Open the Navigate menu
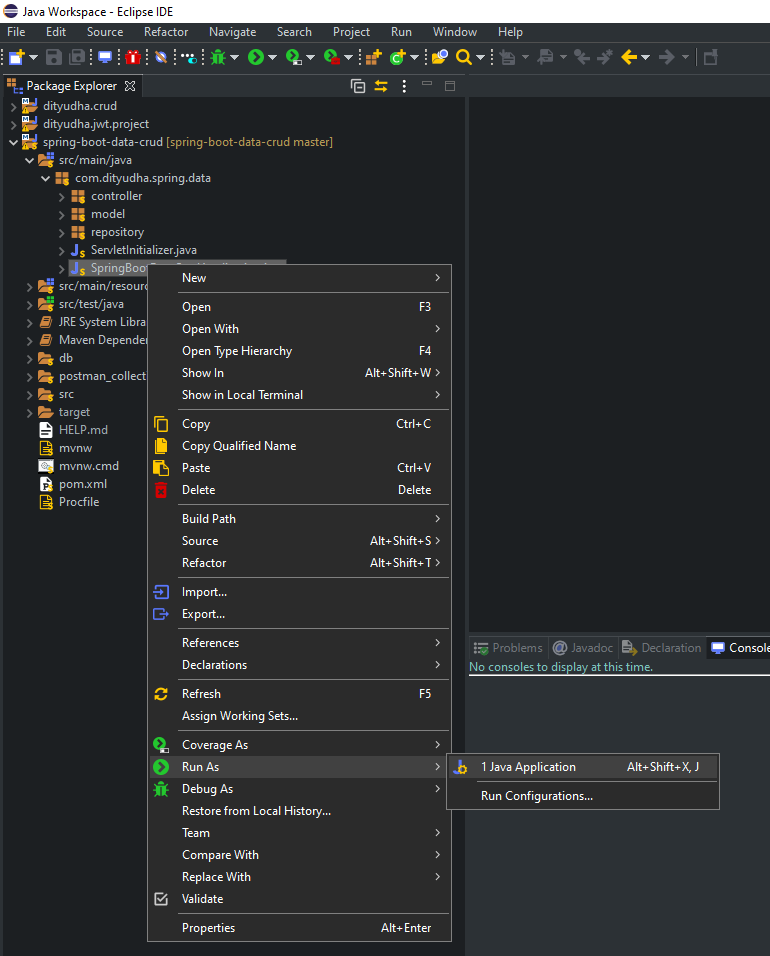The image size is (770, 956). click(x=232, y=32)
